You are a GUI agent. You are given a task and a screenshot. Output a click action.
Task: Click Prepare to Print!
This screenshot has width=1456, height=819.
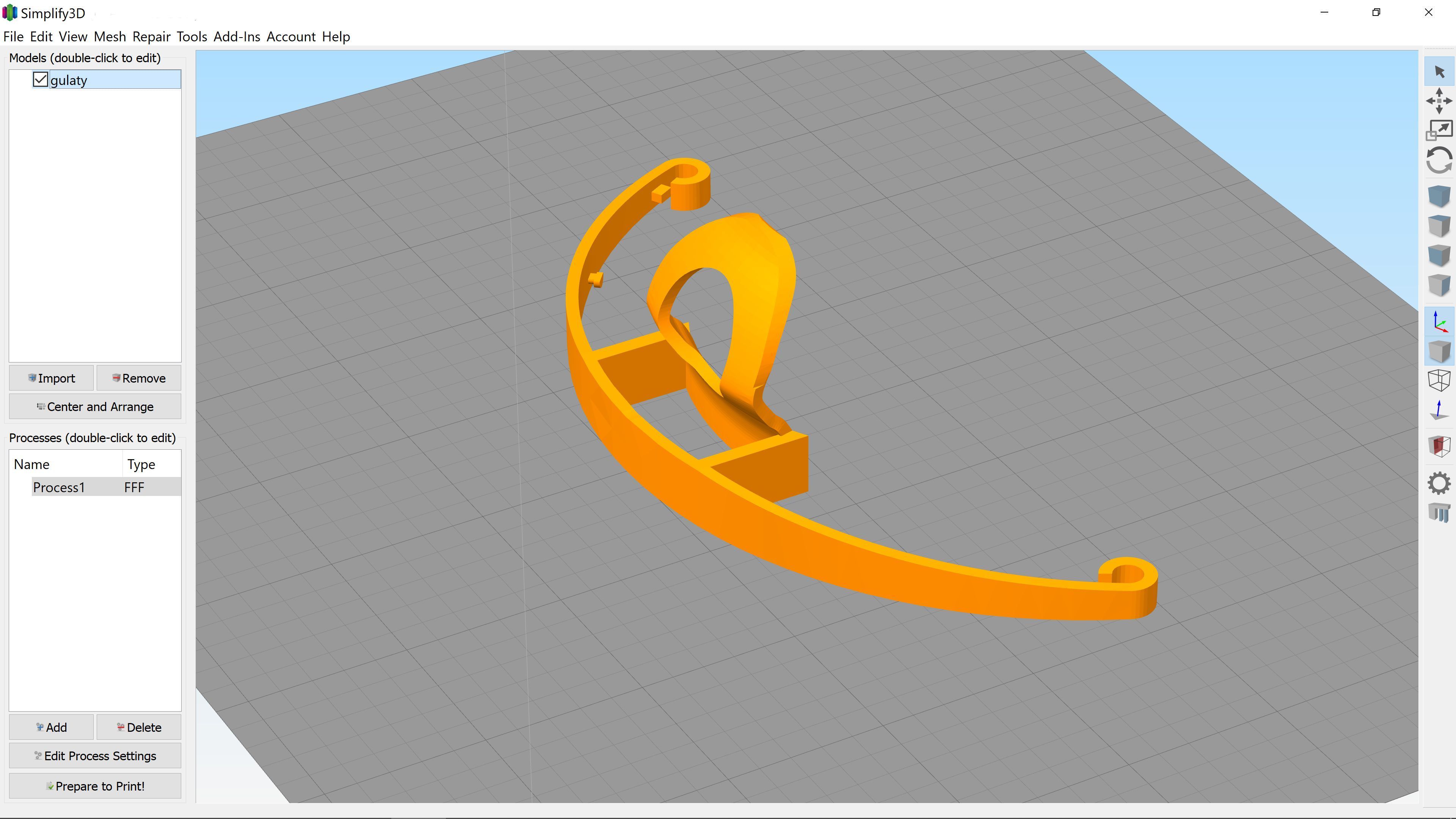point(95,786)
